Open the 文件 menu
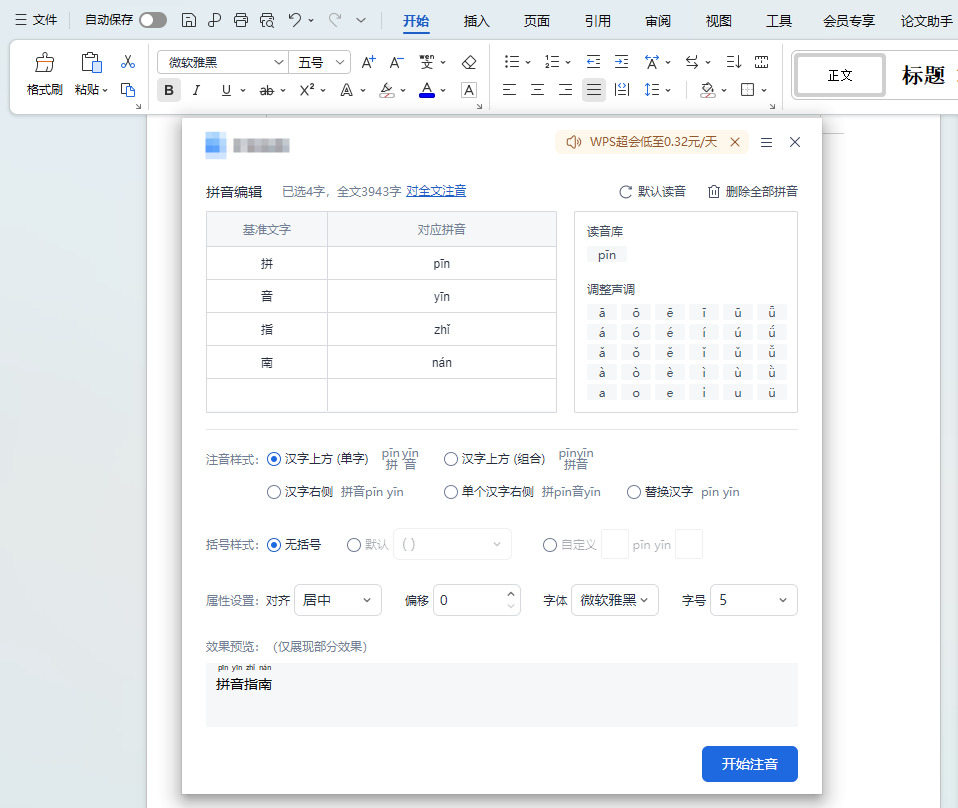Image resolution: width=958 pixels, height=808 pixels. coord(36,20)
